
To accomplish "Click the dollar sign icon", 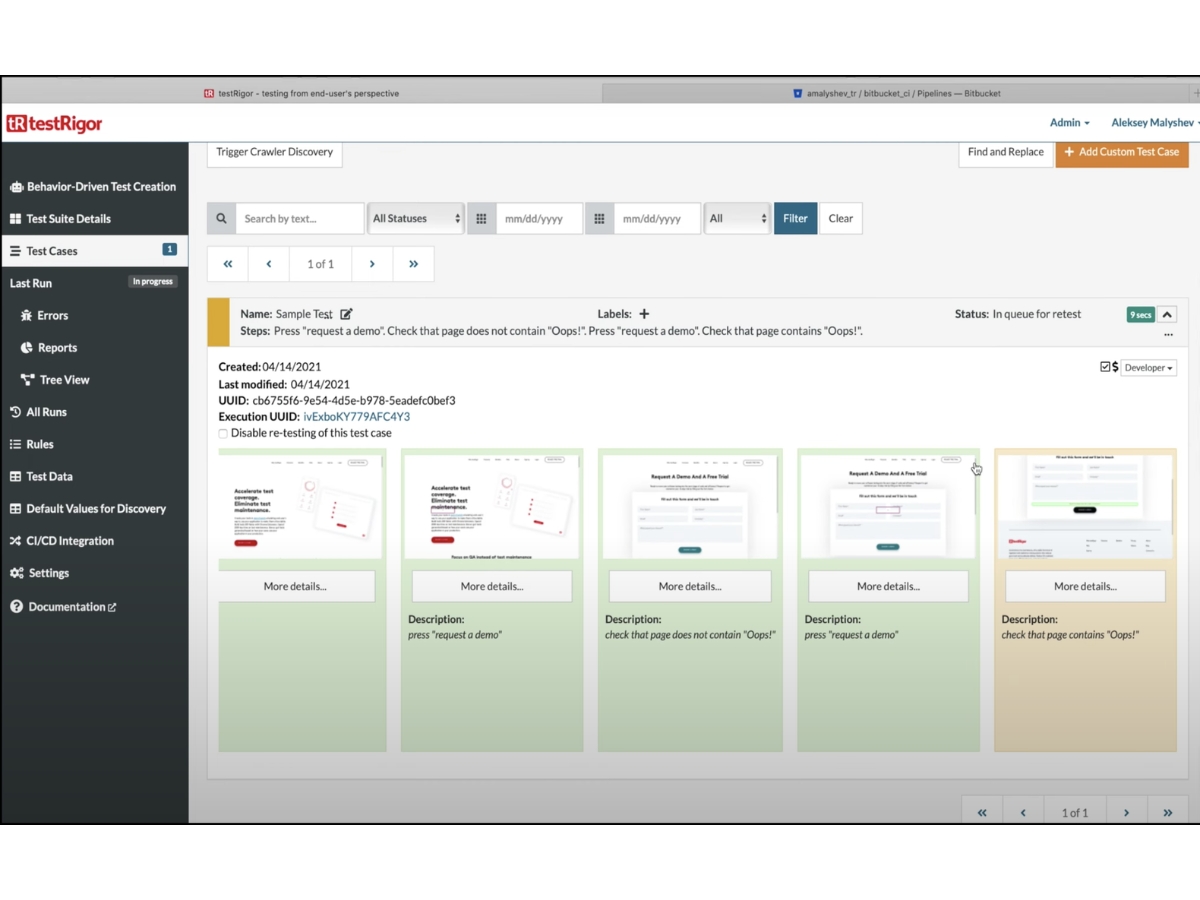I will pyautogui.click(x=1116, y=367).
